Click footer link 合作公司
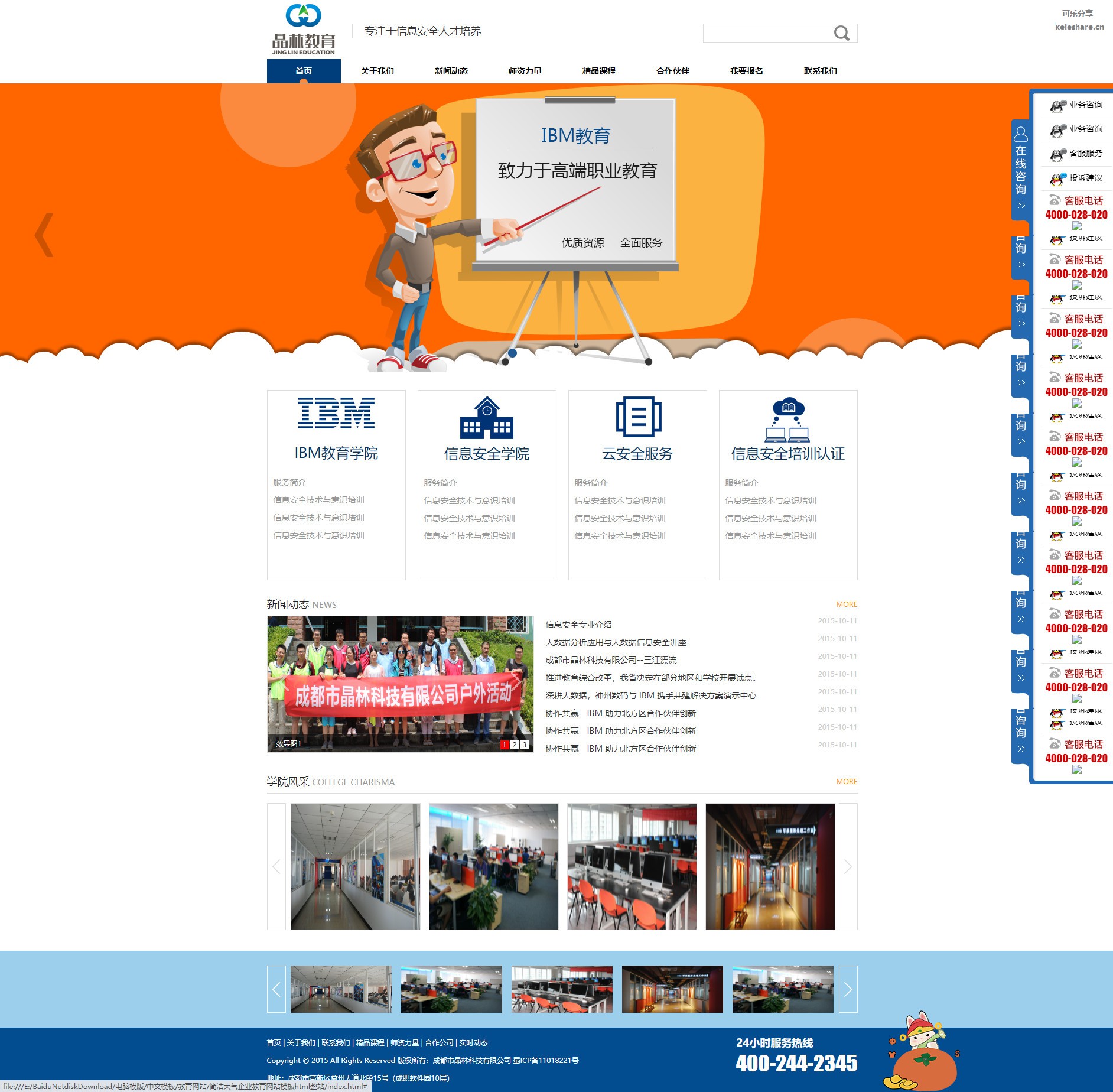 coord(439,1043)
